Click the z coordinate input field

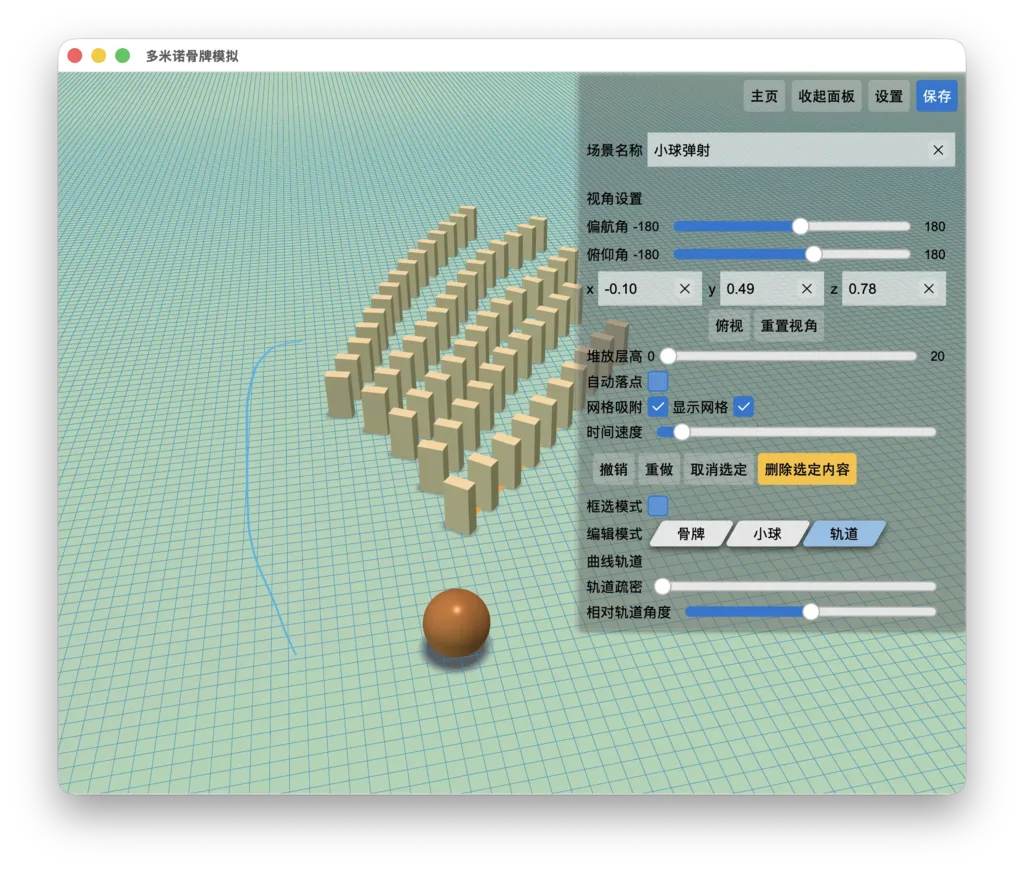(893, 289)
